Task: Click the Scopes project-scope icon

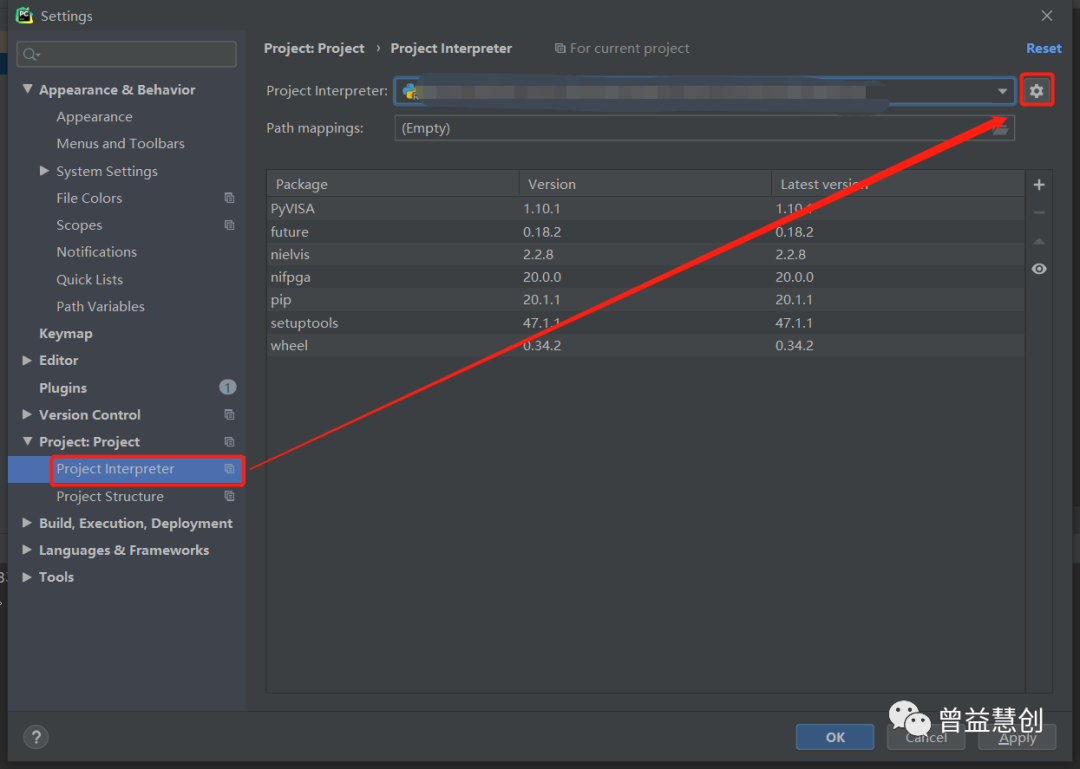Action: (229, 225)
